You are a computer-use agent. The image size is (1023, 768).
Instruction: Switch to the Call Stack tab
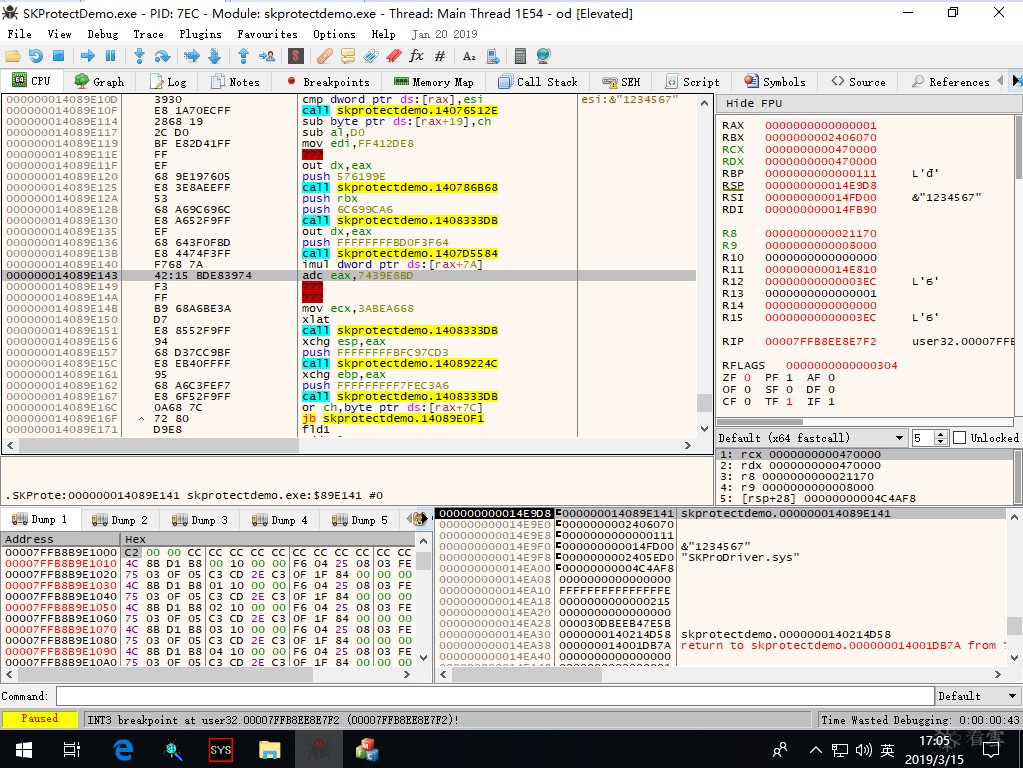538,82
